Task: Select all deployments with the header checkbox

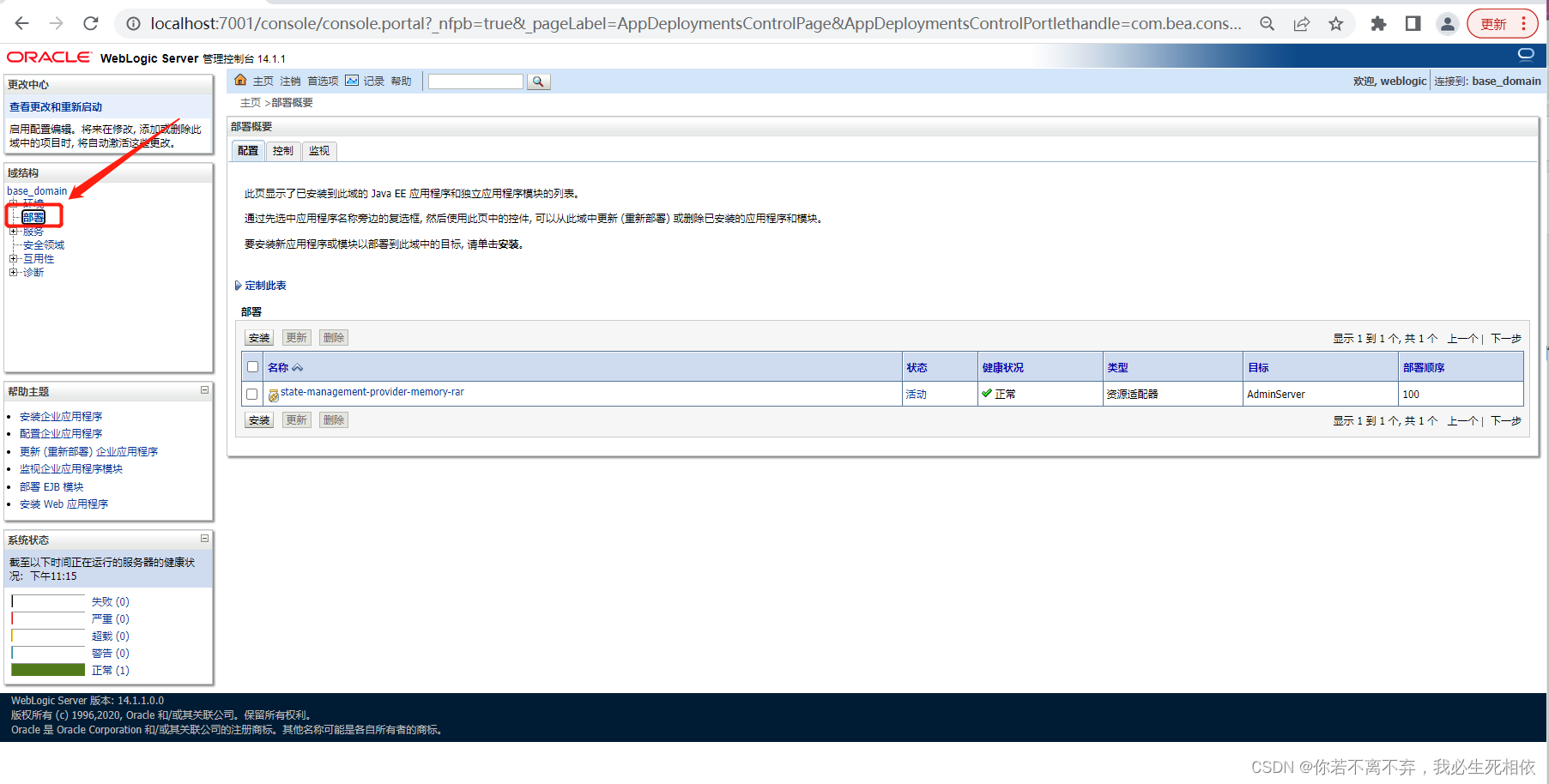Action: pyautogui.click(x=252, y=367)
